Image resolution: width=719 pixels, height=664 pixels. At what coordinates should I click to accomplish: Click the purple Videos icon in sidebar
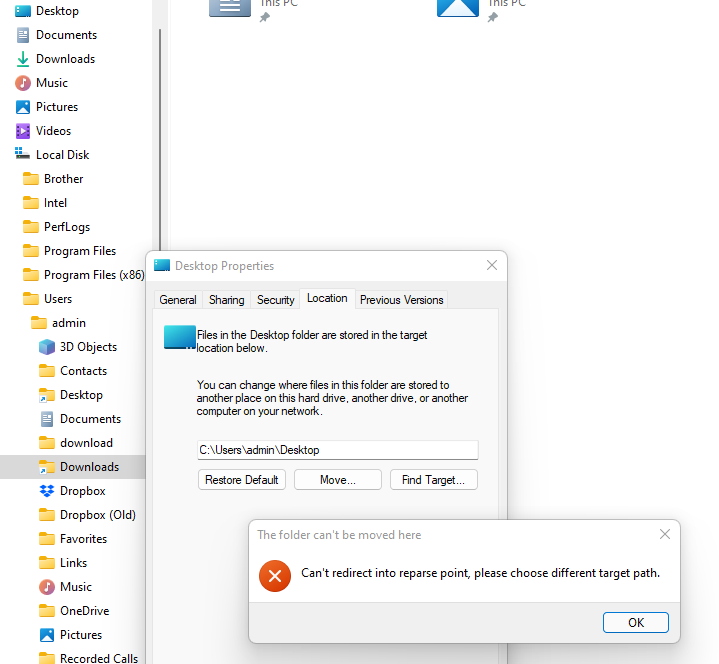[23, 131]
